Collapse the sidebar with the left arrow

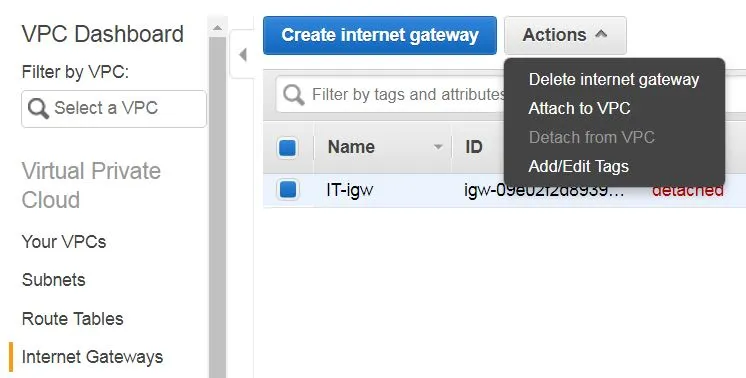point(243,55)
